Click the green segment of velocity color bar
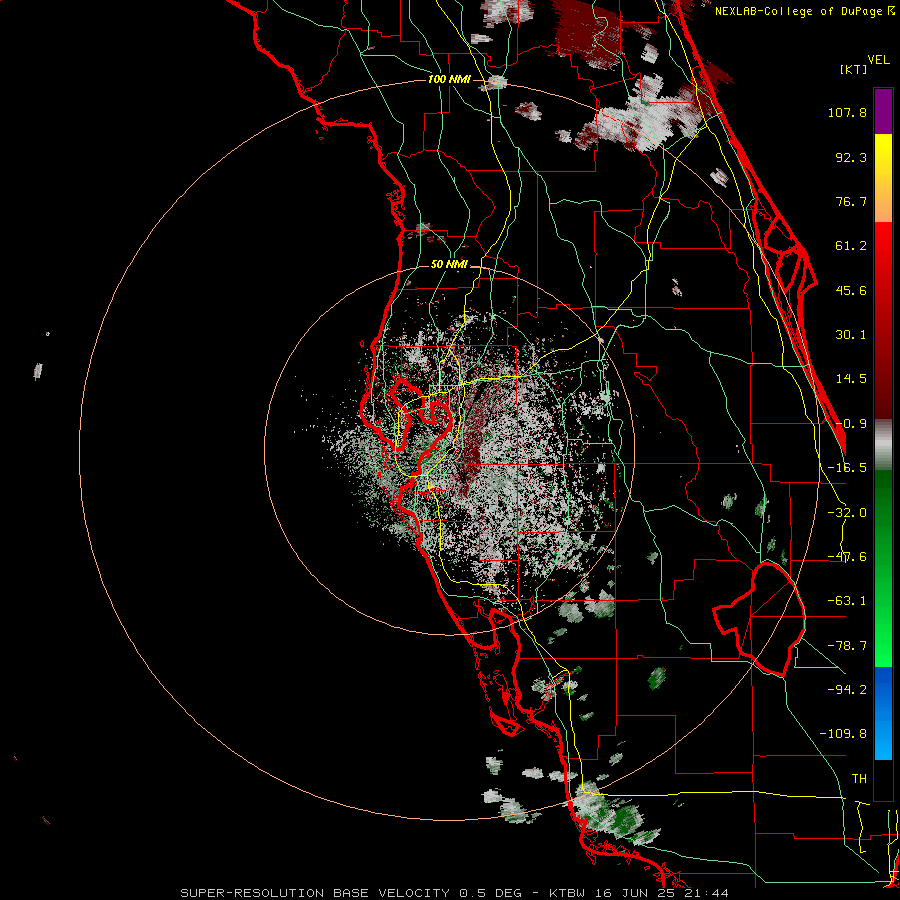 pyautogui.click(x=883, y=568)
